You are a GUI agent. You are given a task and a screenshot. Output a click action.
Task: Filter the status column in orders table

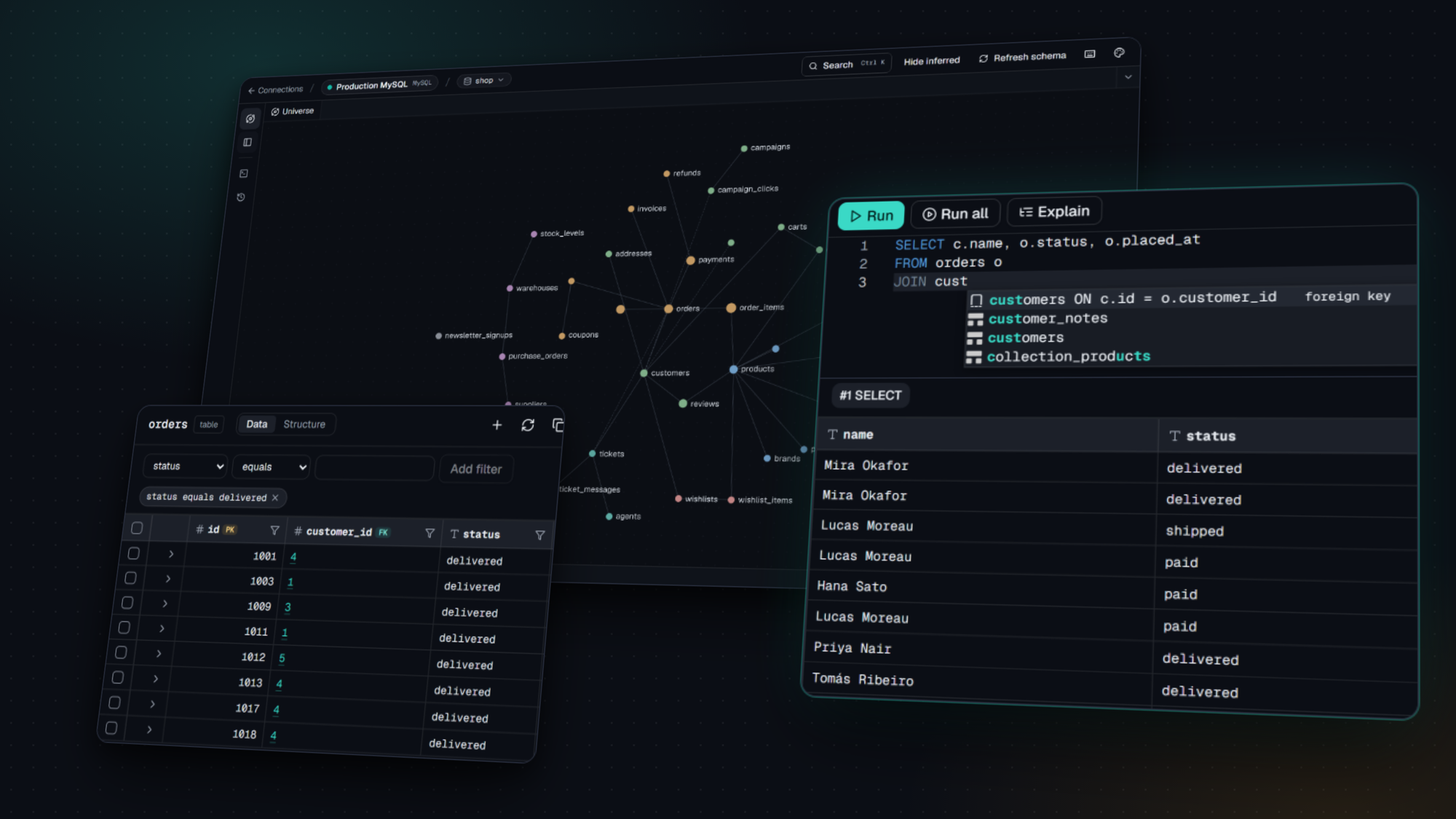pyautogui.click(x=540, y=535)
